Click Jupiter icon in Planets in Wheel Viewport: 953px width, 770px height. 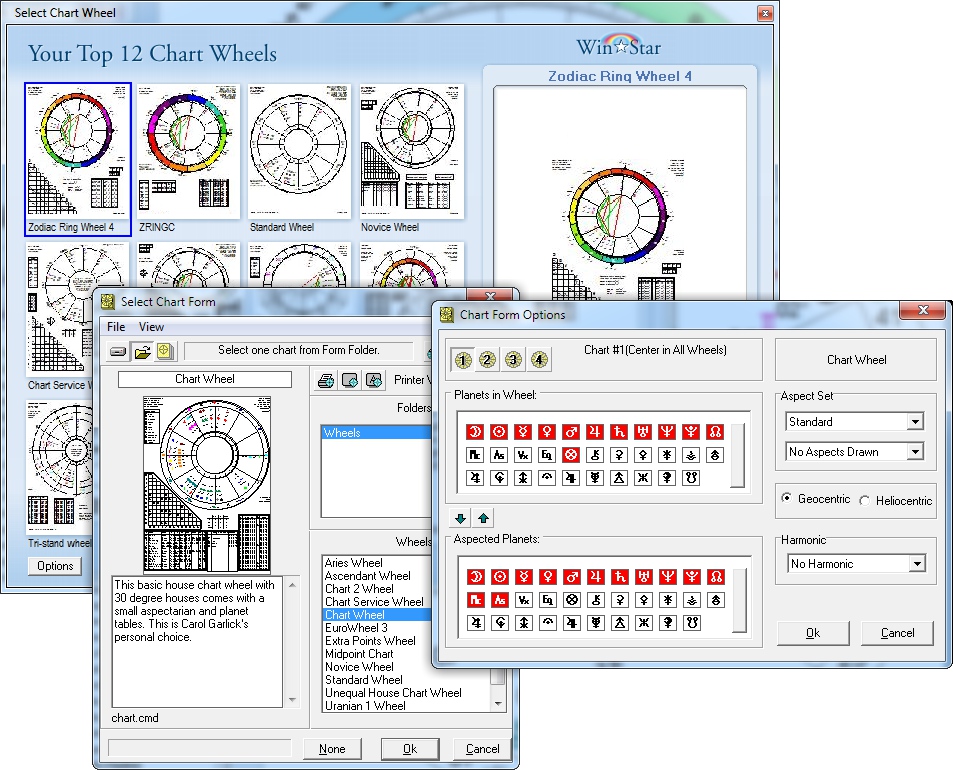tap(595, 431)
